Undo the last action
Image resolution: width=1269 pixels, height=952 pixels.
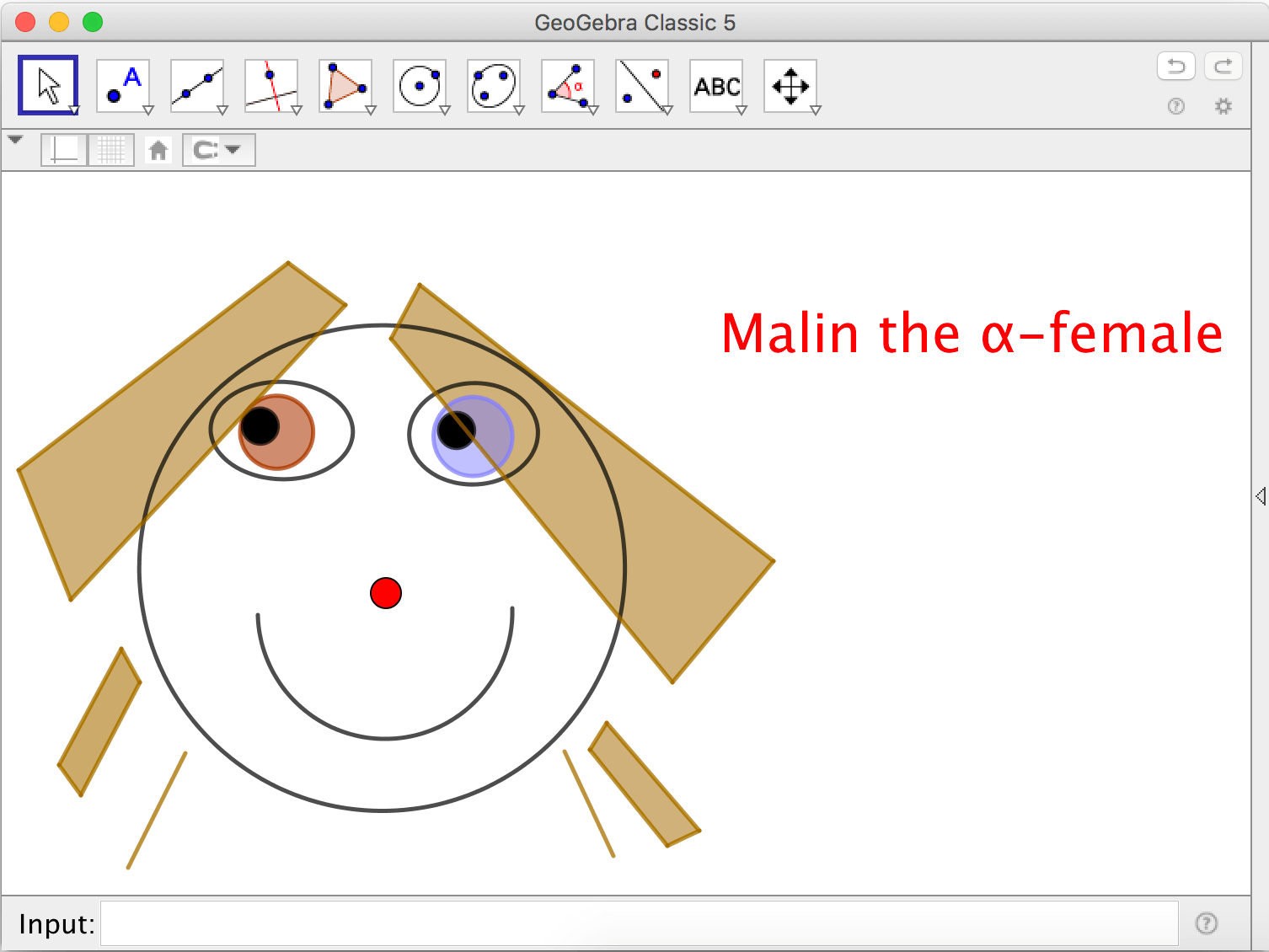(1176, 66)
